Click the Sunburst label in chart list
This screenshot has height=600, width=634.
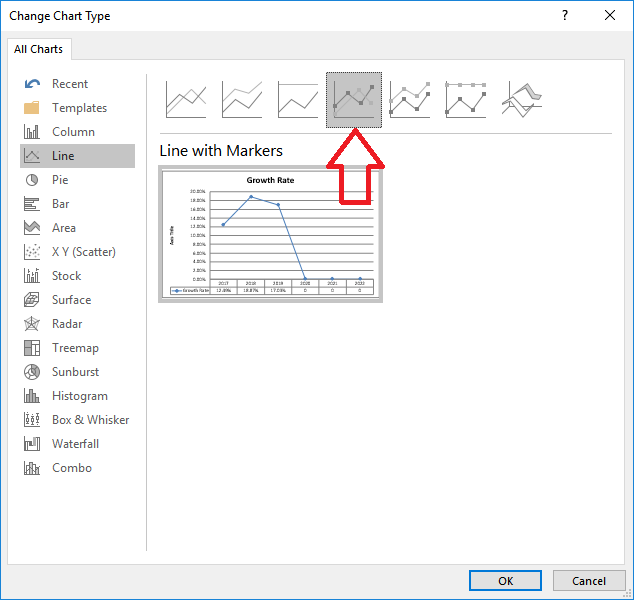[76, 372]
